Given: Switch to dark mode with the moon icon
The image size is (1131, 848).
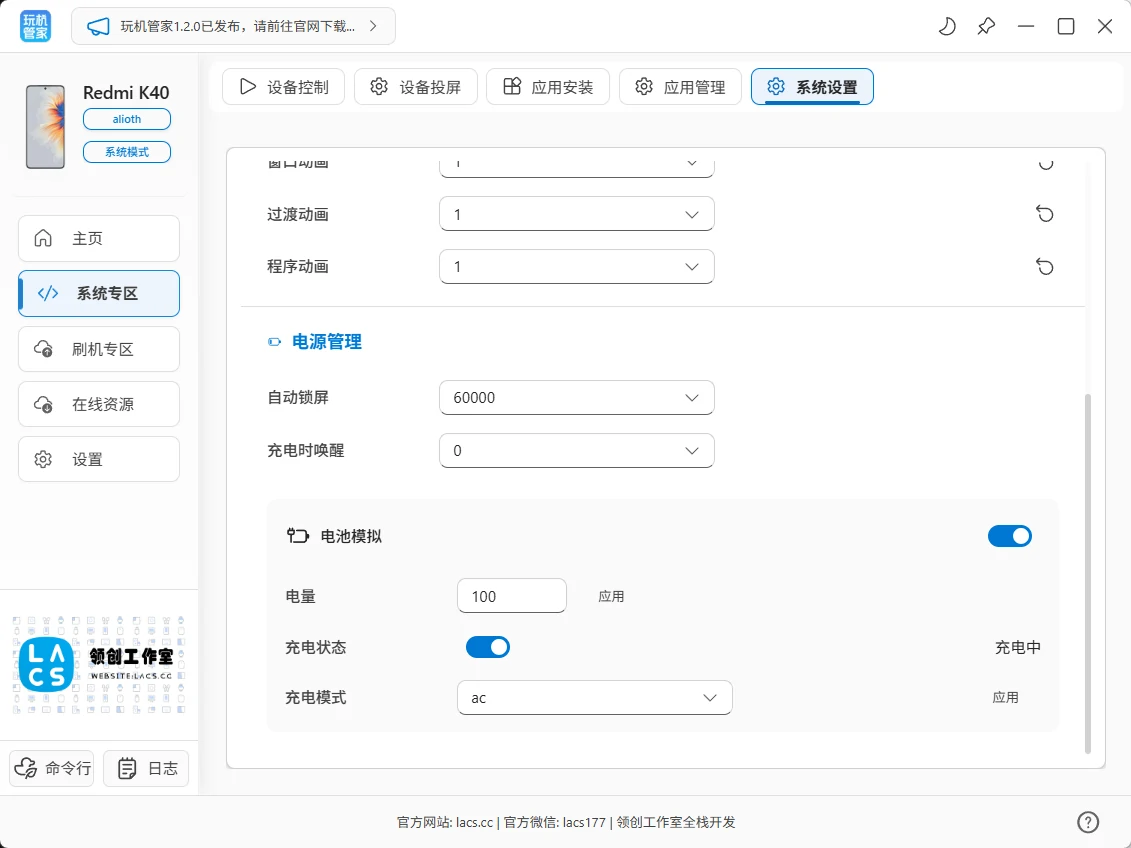Looking at the screenshot, I should [946, 27].
